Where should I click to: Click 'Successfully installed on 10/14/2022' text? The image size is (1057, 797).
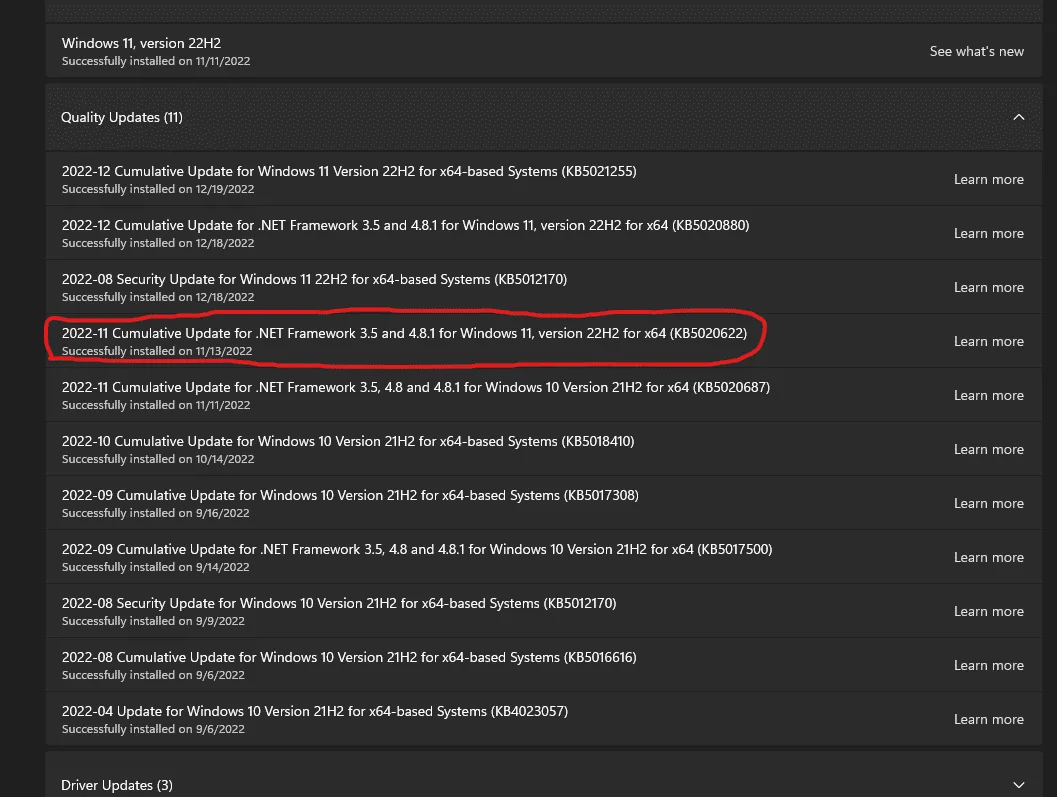(158, 459)
